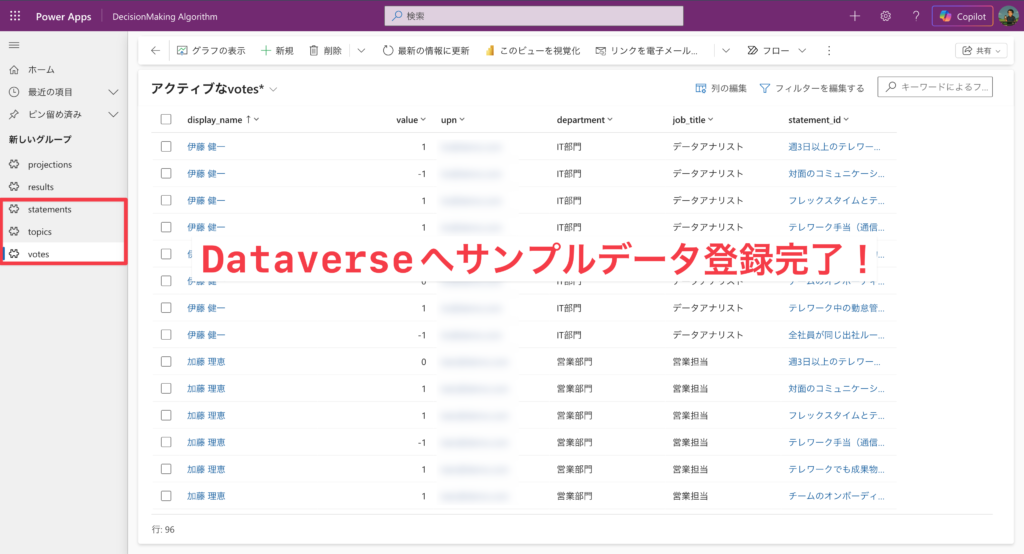Click the 列の編集 button
Image resolution: width=1024 pixels, height=554 pixels.
coord(720,88)
